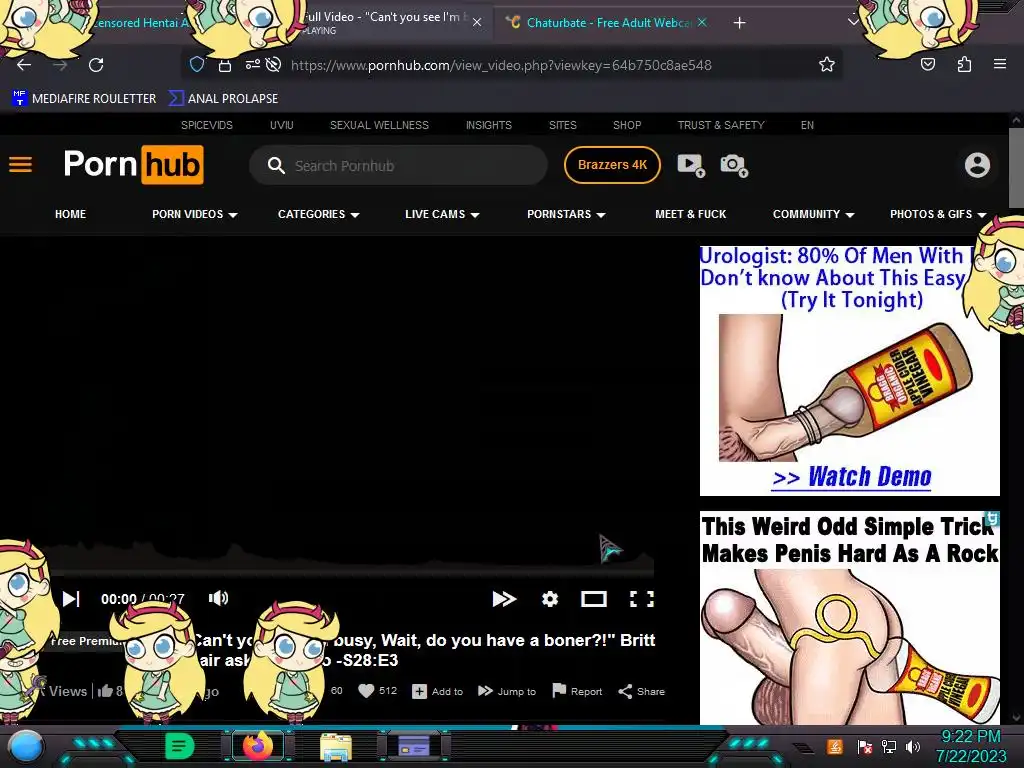
Task: Close the Chaturbate tab
Action: [x=702, y=22]
